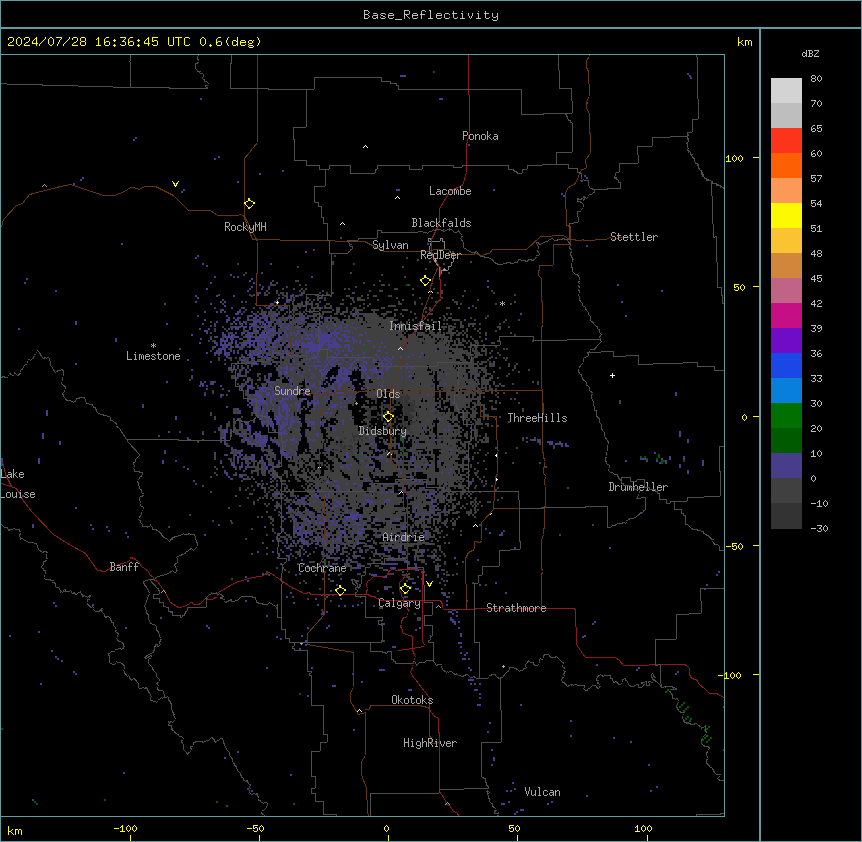Pick the red 60-65 dBZ legend swatch
Viewport: 862px width, 842px height.
pyautogui.click(x=786, y=141)
